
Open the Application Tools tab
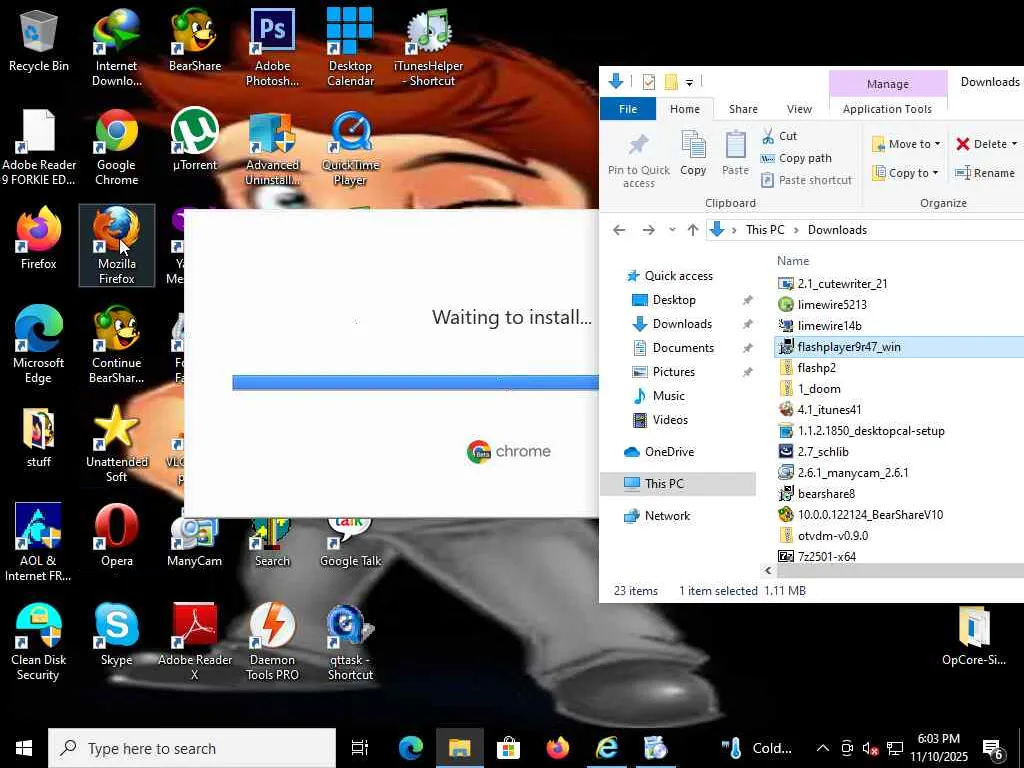click(x=887, y=109)
